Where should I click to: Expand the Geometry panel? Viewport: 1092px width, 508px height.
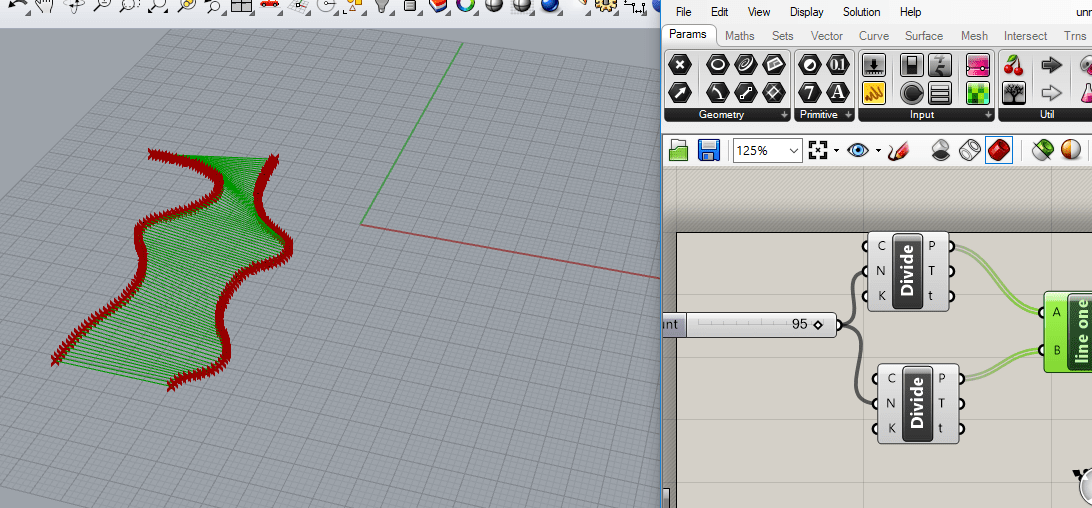(x=784, y=115)
